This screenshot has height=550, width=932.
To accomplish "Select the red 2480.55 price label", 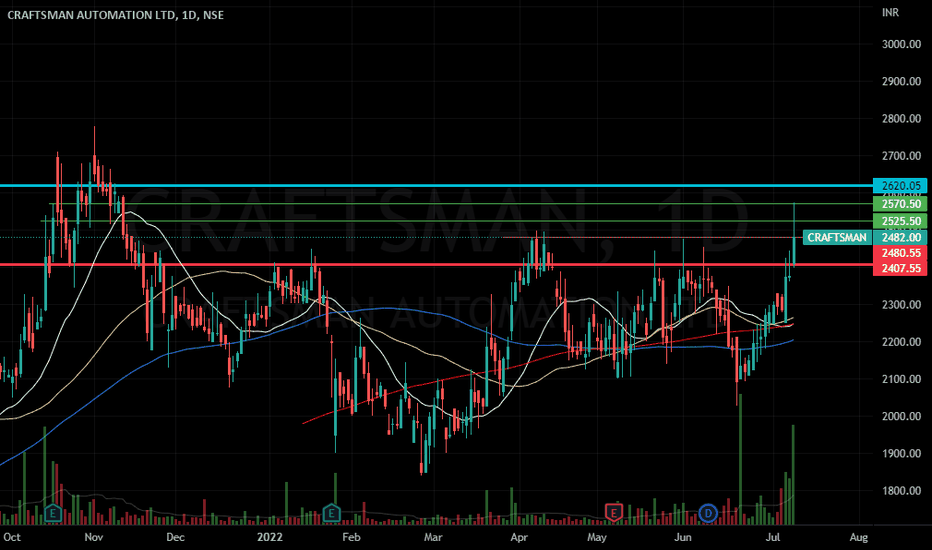I will coord(900,253).
